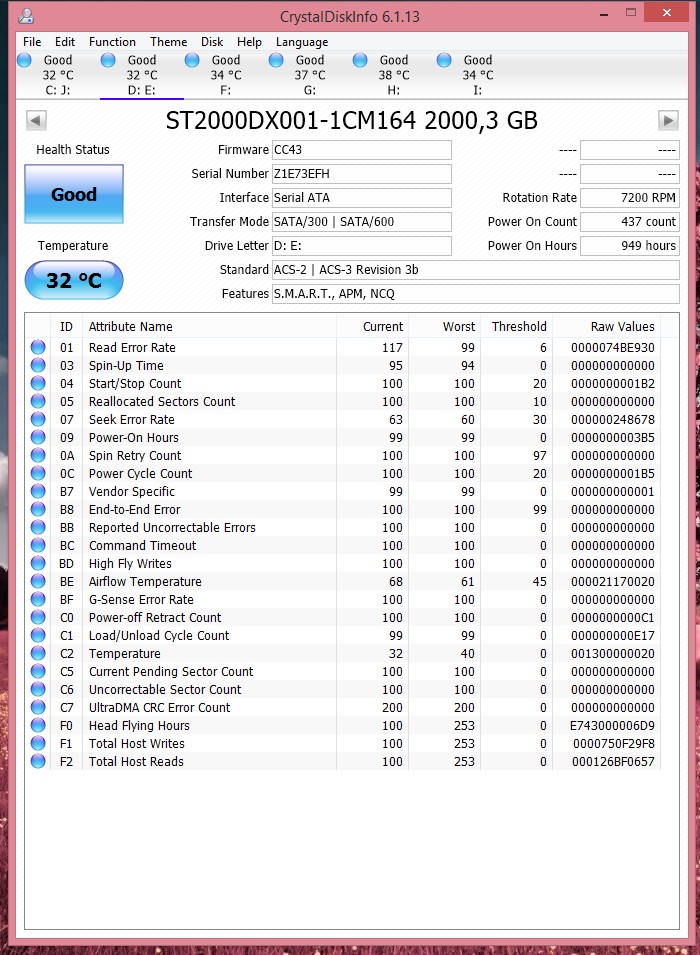Go to previous disk with left arrow
700x955 pixels.
click(36, 120)
